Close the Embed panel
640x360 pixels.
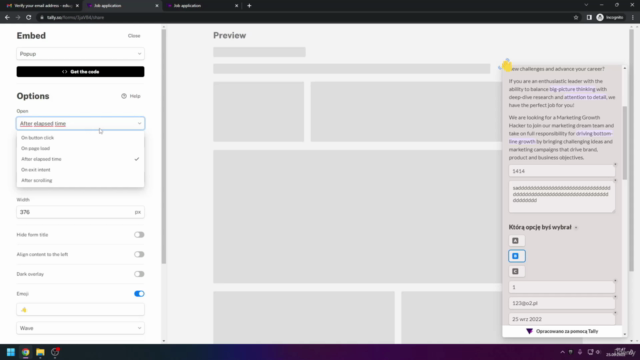(x=134, y=36)
